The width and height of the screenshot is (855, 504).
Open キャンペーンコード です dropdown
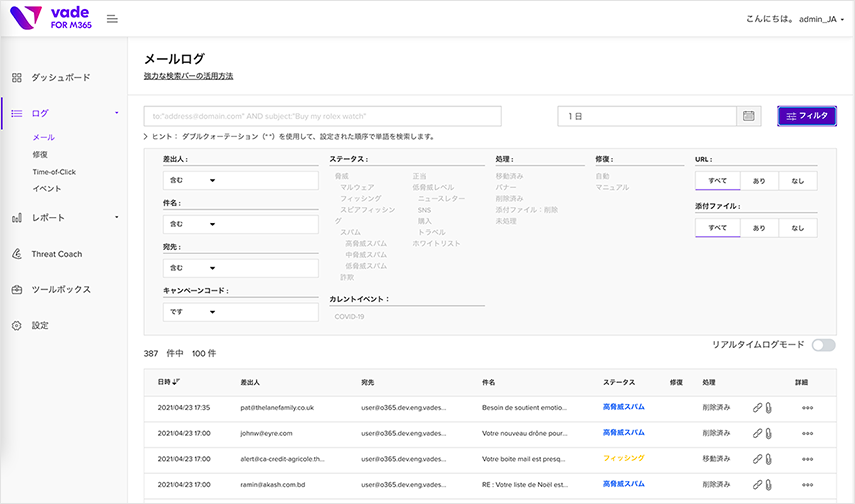192,312
